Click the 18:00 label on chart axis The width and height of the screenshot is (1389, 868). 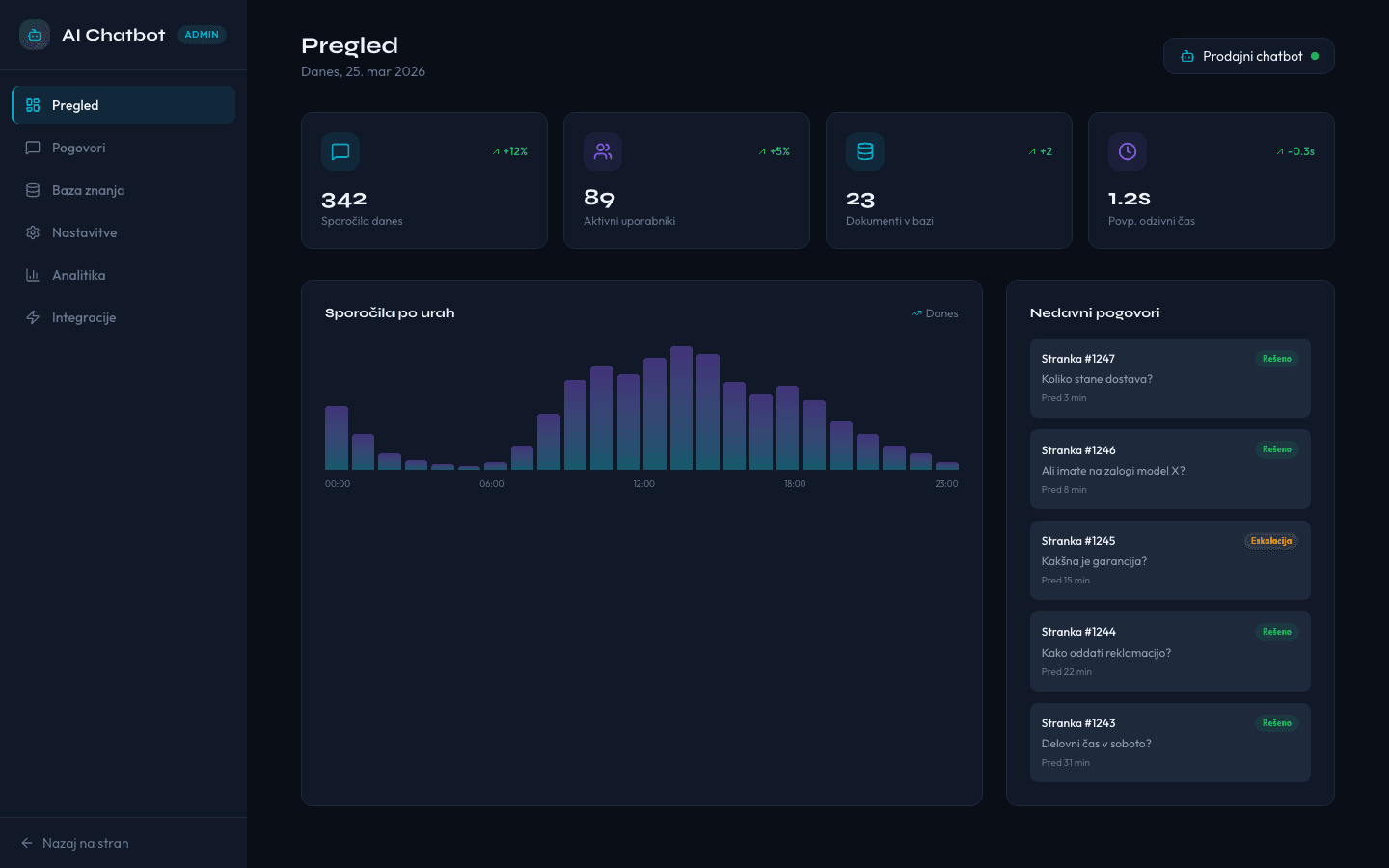coord(795,484)
